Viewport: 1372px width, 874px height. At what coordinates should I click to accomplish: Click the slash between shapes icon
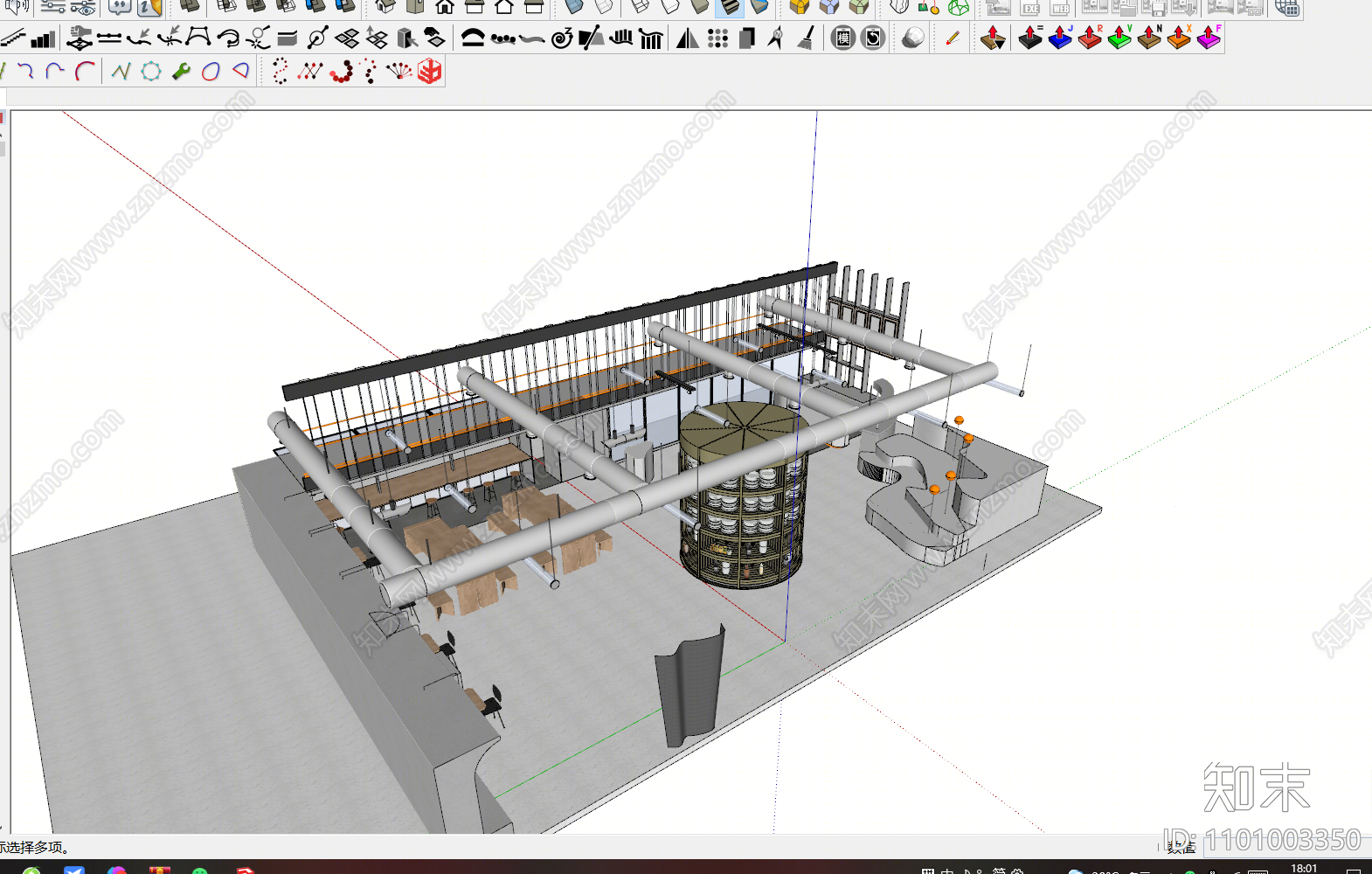tap(592, 38)
